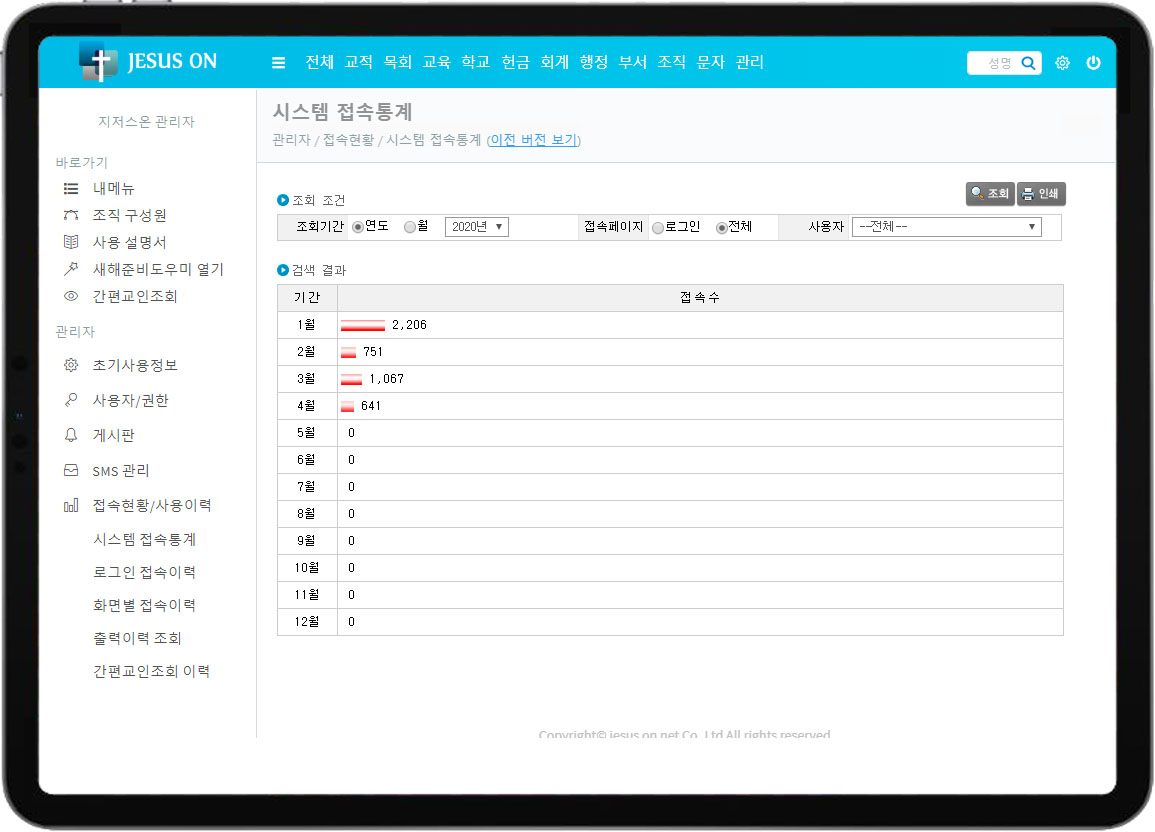This screenshot has height=832, width=1155.
Task: Open the 교적 top menu
Action: tap(358, 63)
